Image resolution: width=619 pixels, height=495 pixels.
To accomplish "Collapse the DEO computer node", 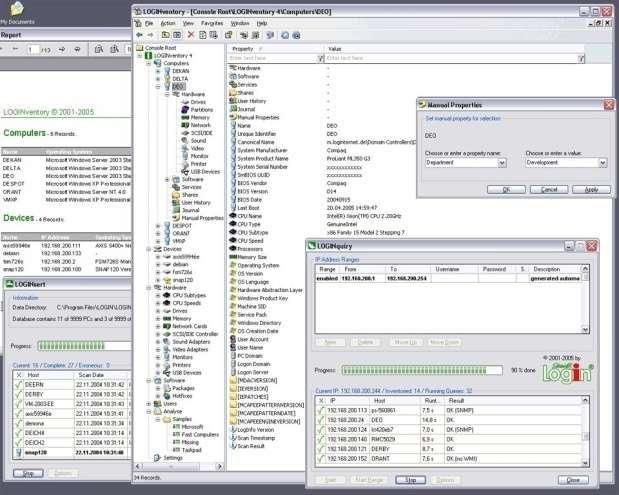I will tap(158, 86).
